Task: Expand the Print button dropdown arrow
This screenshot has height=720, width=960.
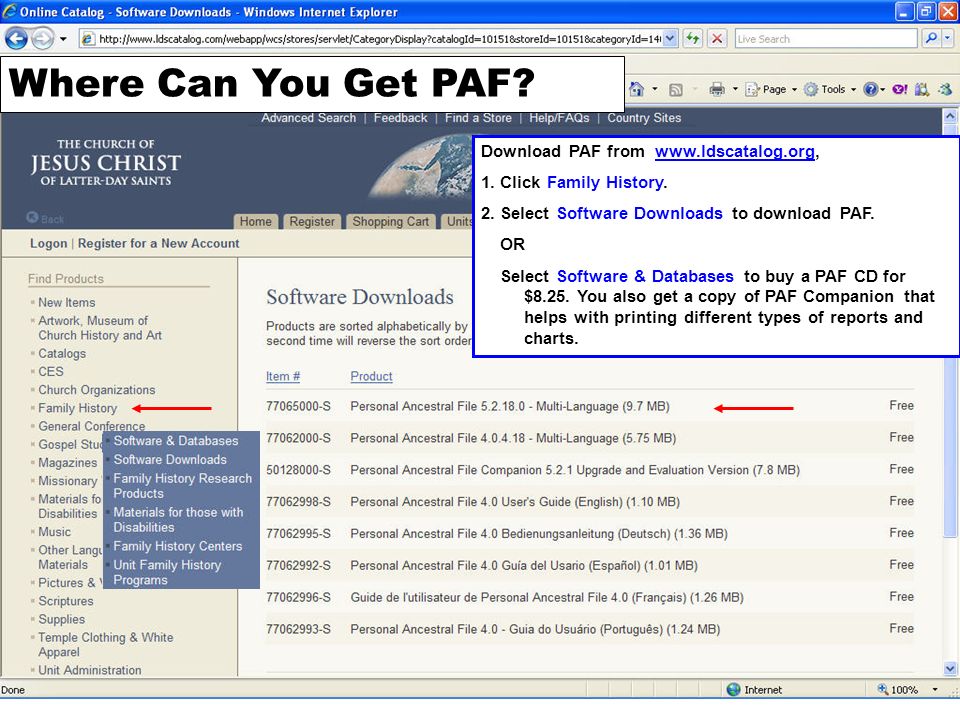Action: pyautogui.click(x=735, y=89)
